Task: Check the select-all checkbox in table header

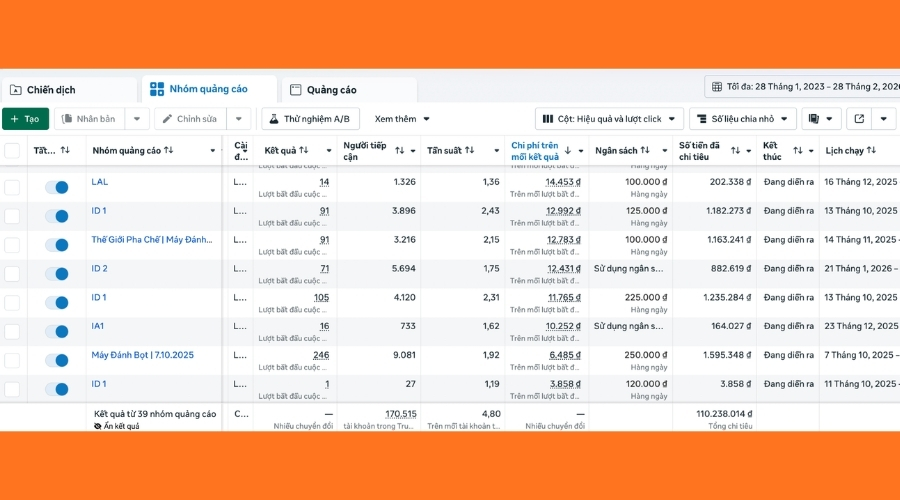Action: click(12, 151)
